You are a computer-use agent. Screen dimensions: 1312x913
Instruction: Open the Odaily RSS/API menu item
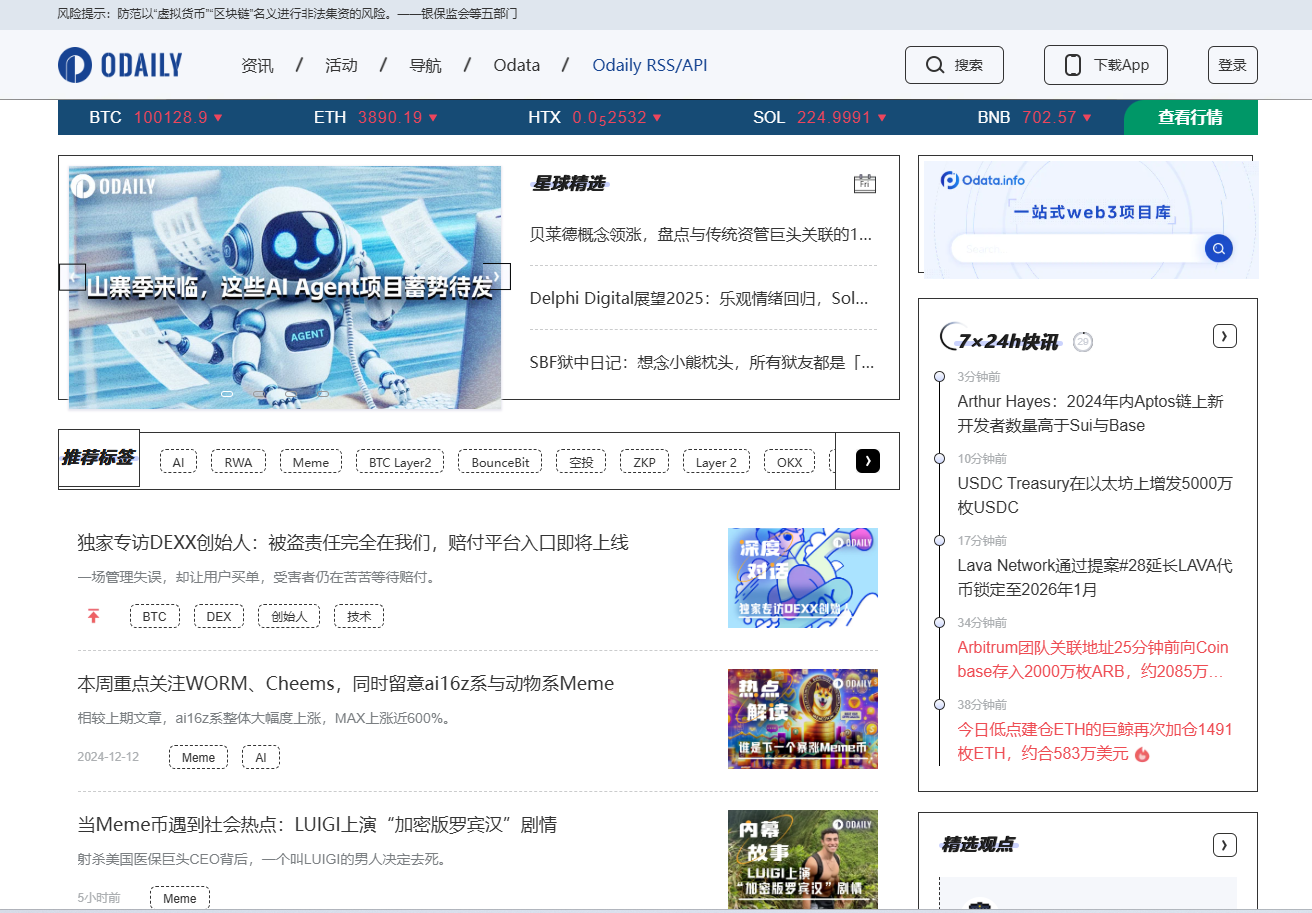650,64
